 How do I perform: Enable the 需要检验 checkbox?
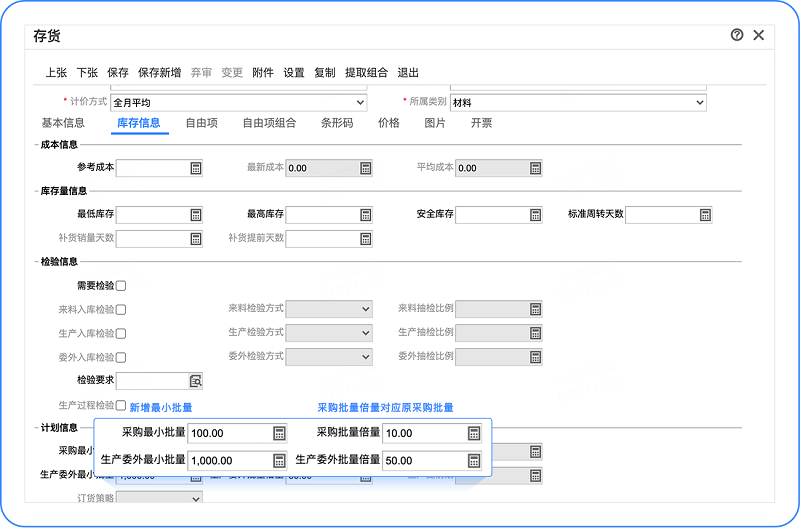tap(121, 286)
